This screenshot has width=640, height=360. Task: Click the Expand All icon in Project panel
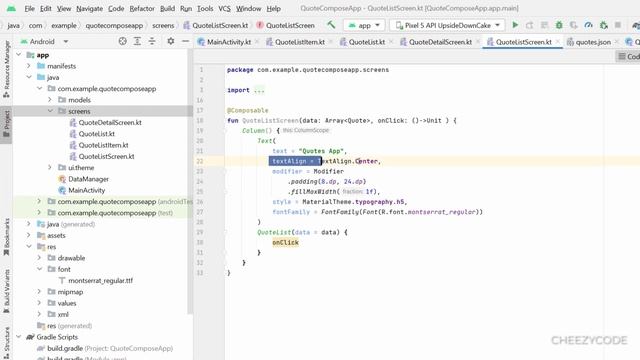(x=137, y=41)
